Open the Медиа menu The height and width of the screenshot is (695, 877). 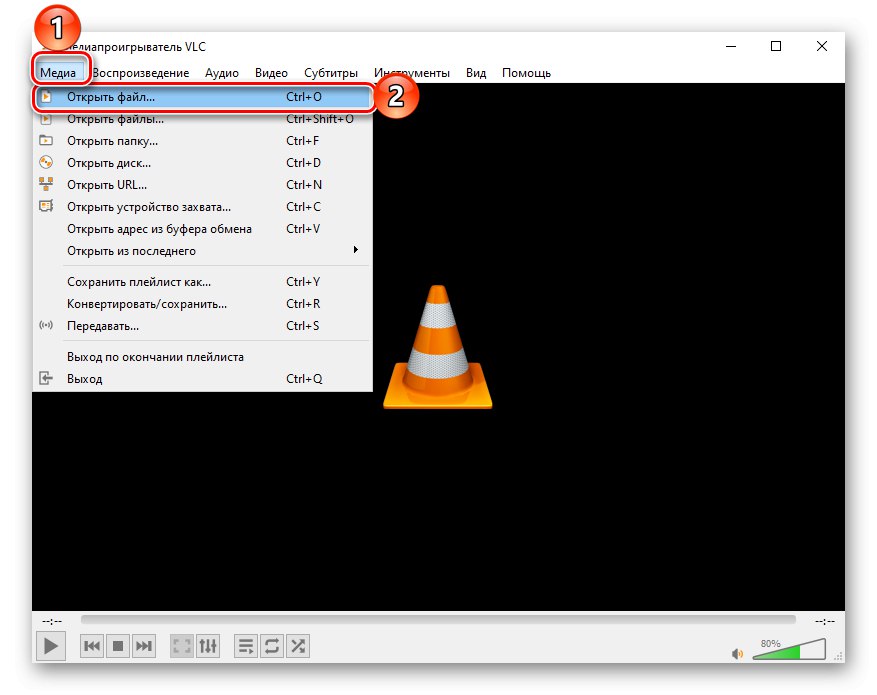pos(58,73)
